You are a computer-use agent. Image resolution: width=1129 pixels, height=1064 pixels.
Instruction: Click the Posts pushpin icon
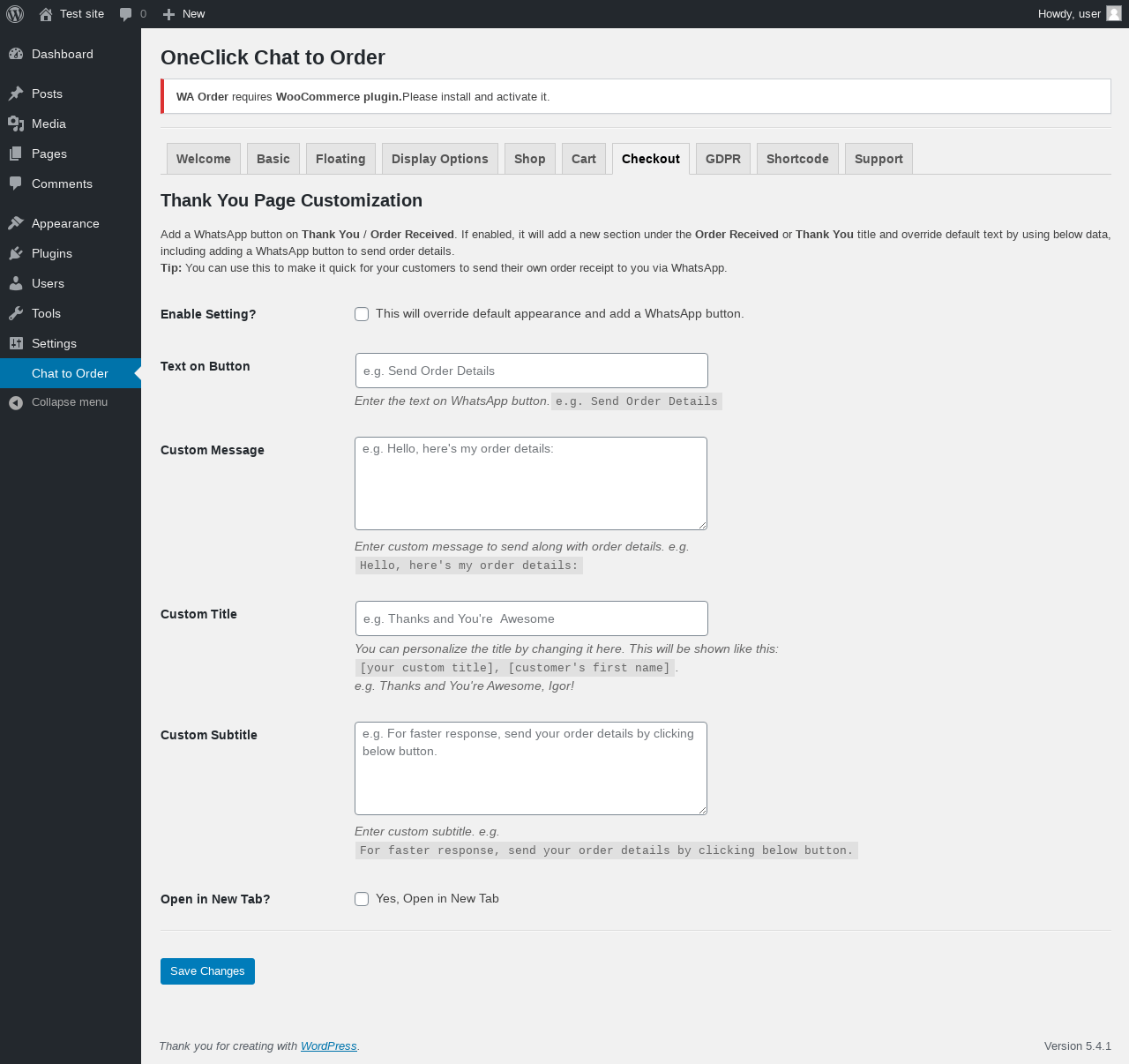(x=16, y=94)
